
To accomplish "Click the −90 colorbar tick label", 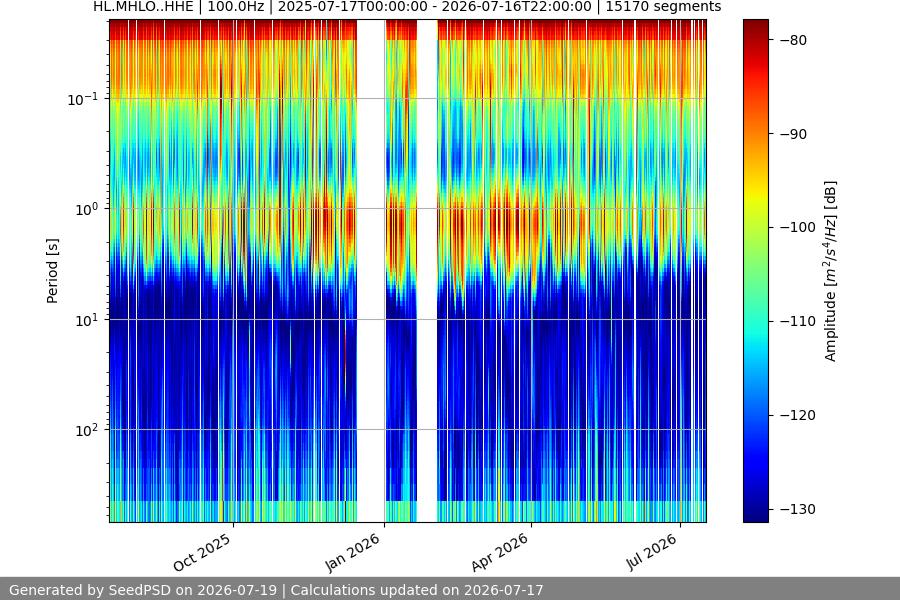I will [793, 134].
